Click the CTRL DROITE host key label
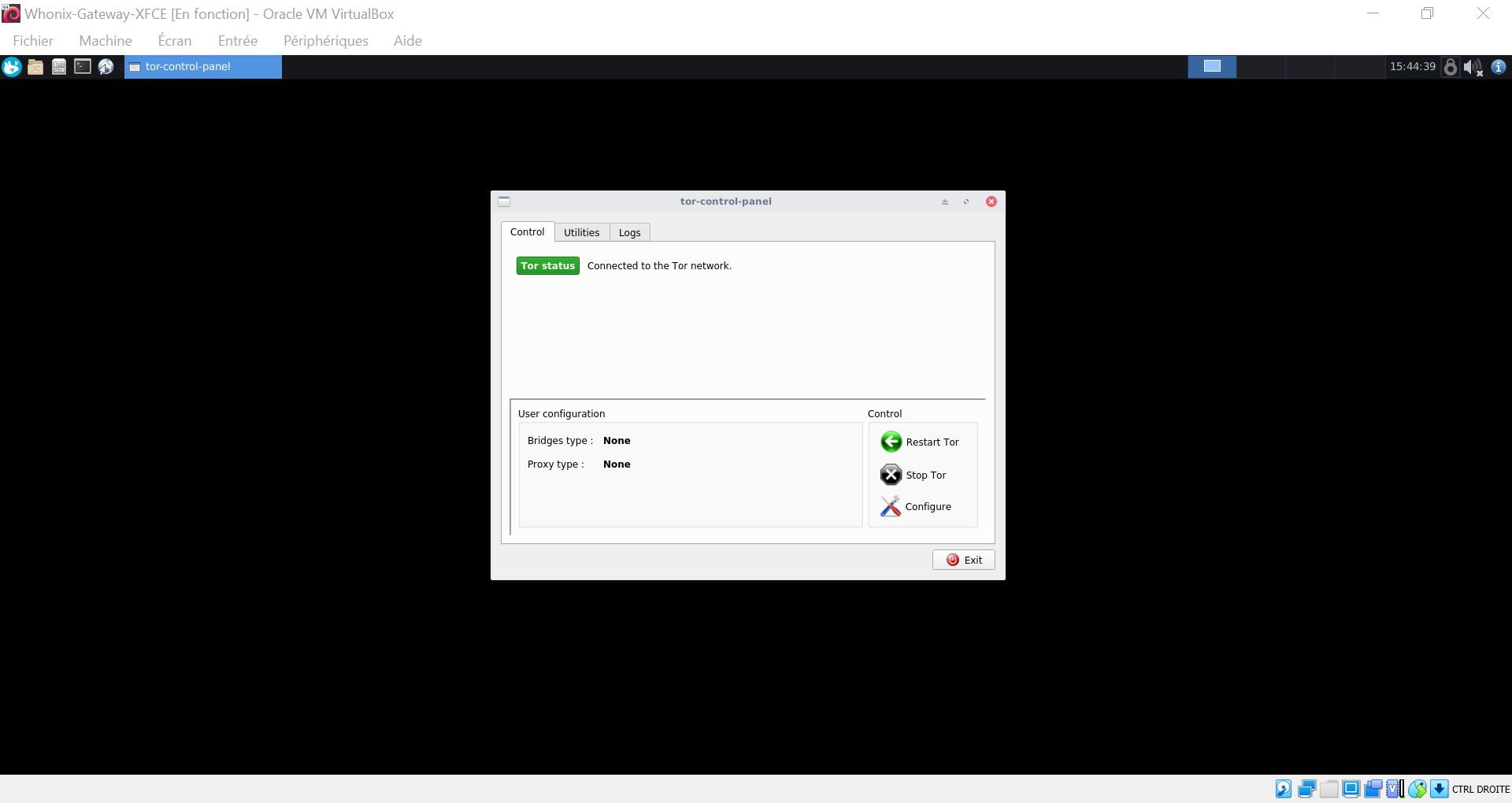This screenshot has width=1512, height=803. click(1481, 790)
